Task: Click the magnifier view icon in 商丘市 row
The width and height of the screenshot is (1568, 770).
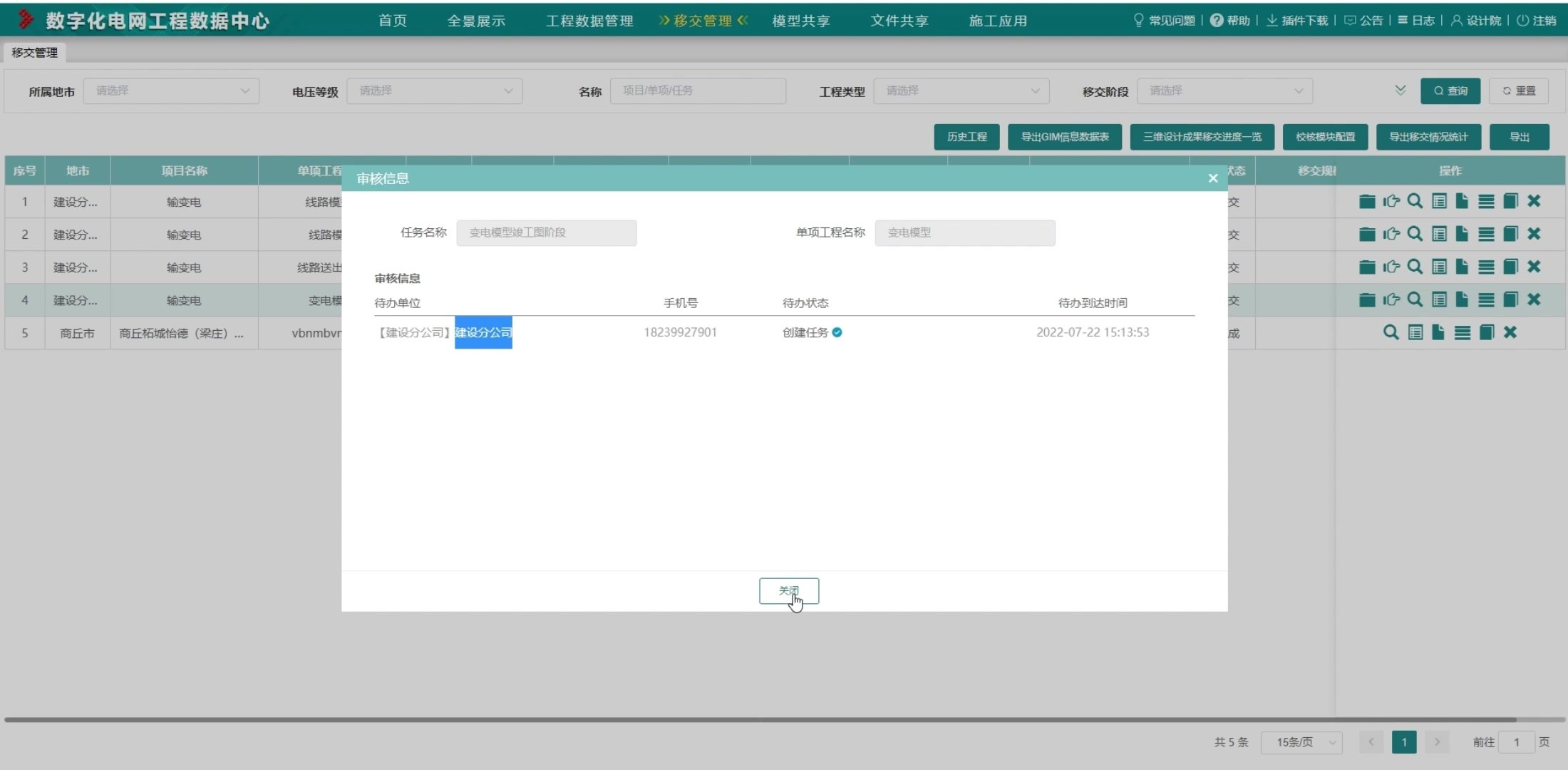Action: tap(1391, 332)
